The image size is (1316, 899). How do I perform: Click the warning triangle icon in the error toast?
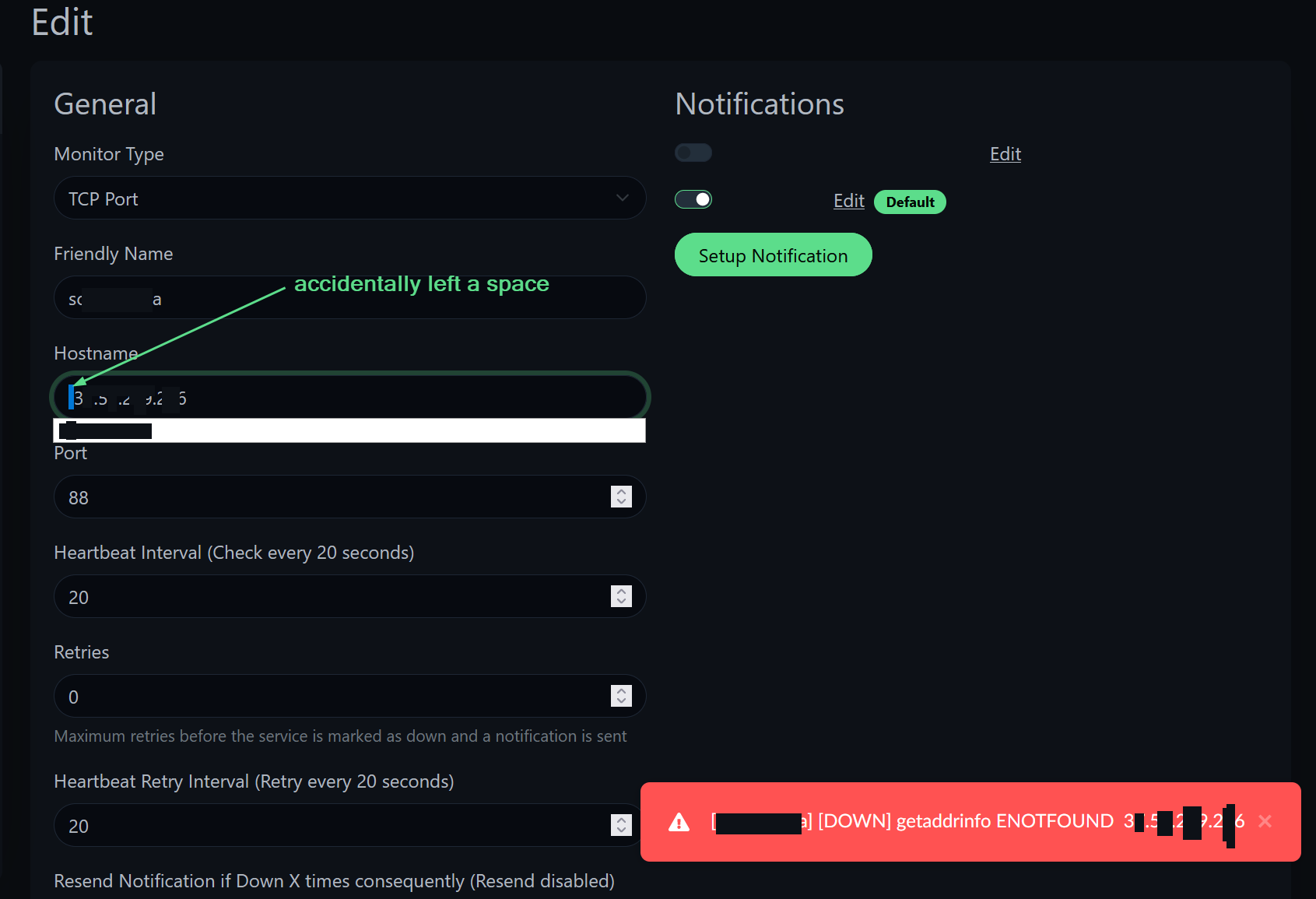point(679,822)
